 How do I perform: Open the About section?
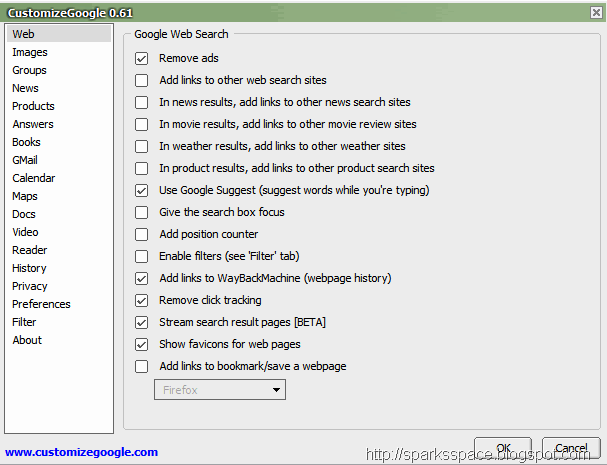coord(27,340)
